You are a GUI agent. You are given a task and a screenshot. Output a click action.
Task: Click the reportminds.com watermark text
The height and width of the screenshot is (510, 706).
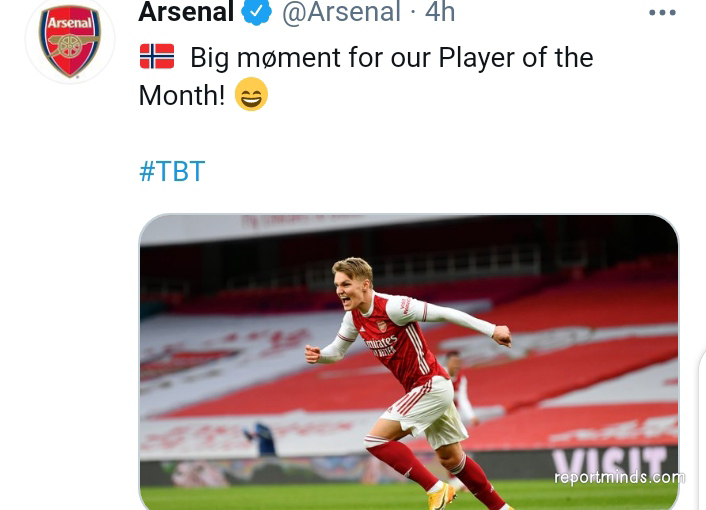[x=620, y=478]
